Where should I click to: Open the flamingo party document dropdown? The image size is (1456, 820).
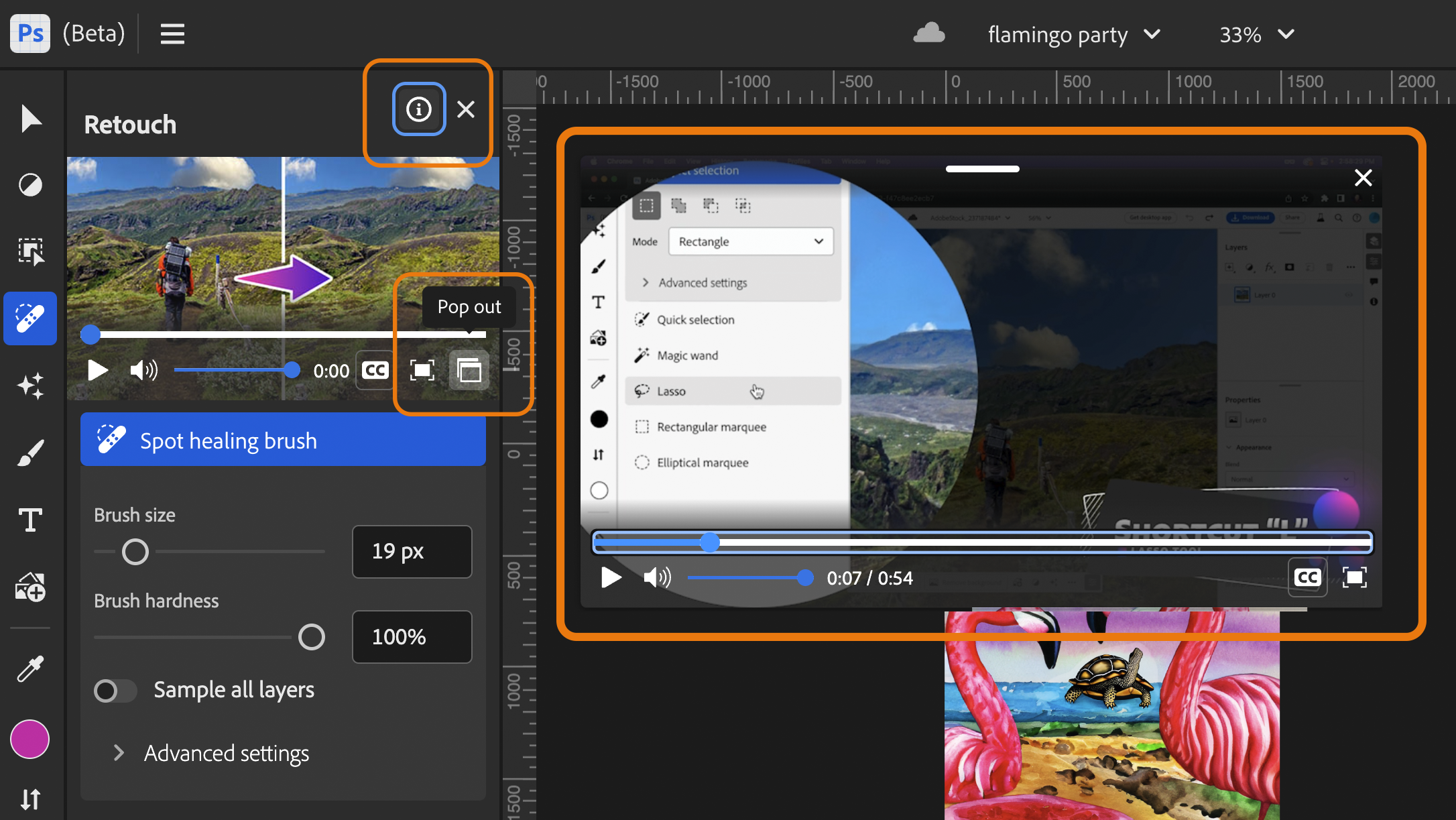click(1073, 34)
